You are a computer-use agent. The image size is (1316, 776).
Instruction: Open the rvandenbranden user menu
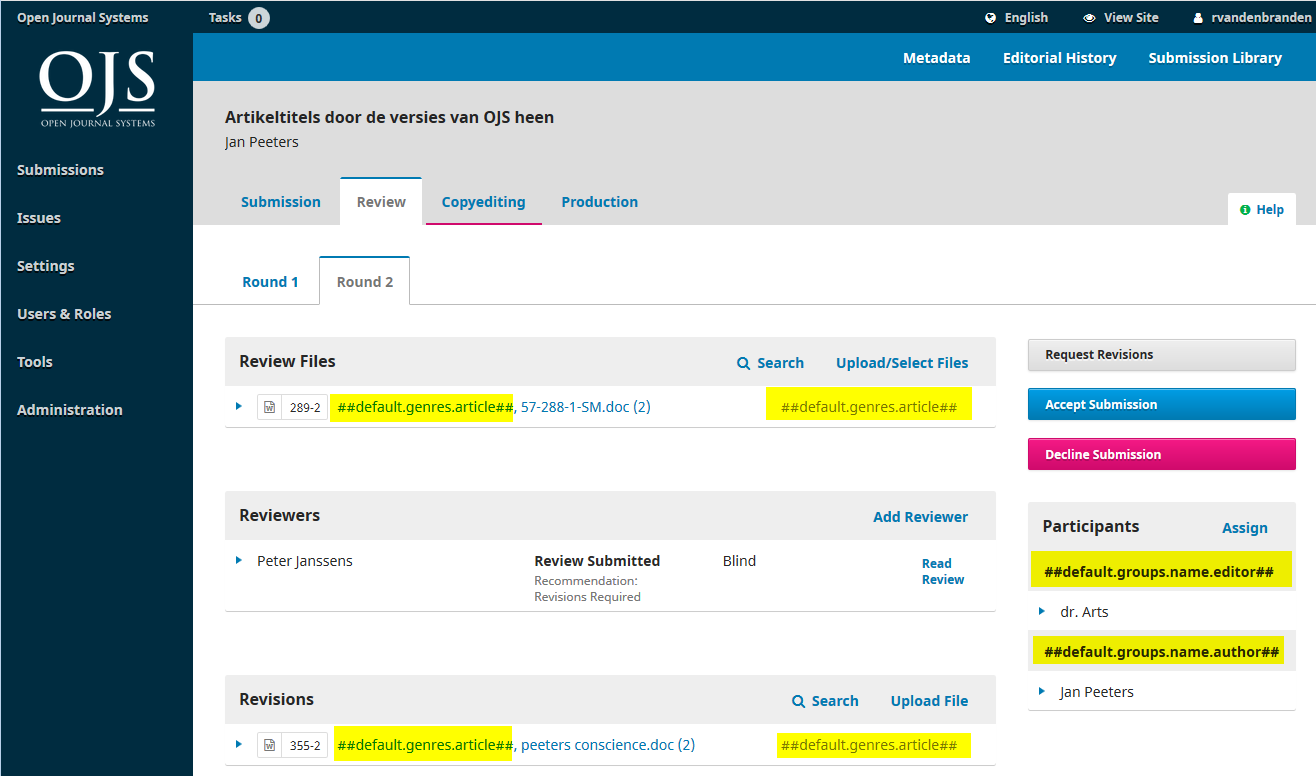tap(1250, 18)
